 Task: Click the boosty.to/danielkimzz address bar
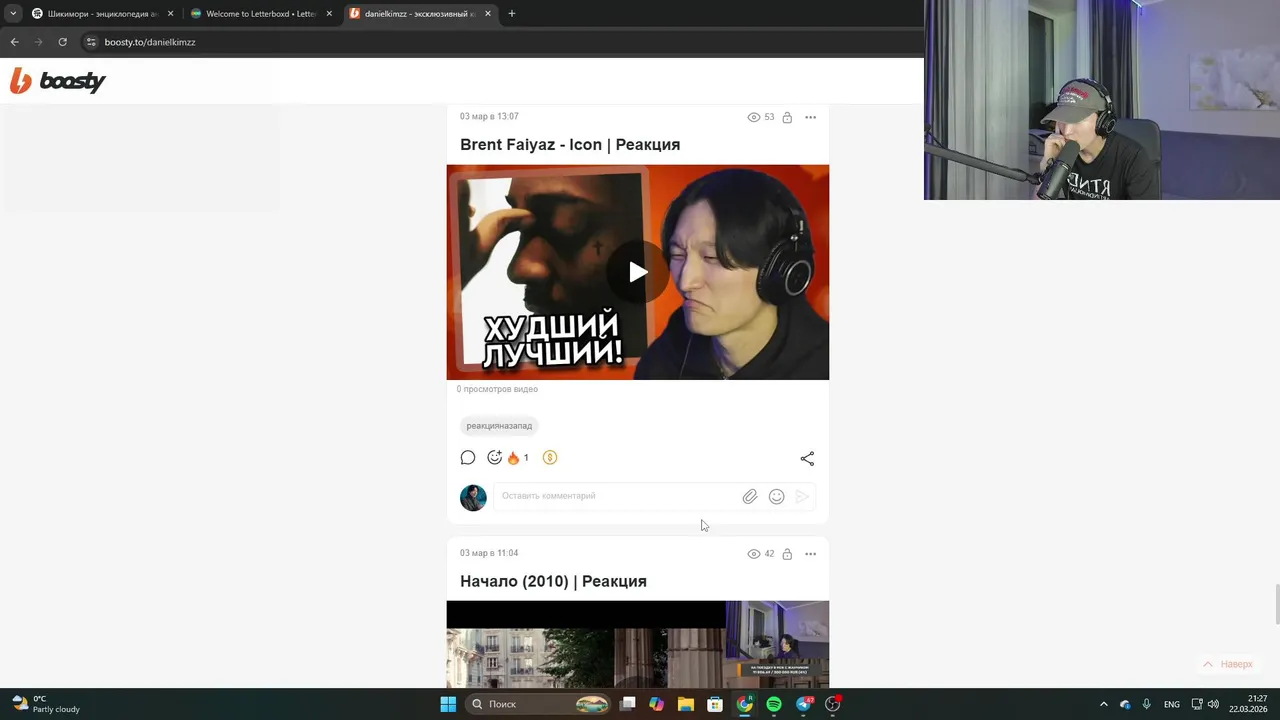click(x=500, y=42)
